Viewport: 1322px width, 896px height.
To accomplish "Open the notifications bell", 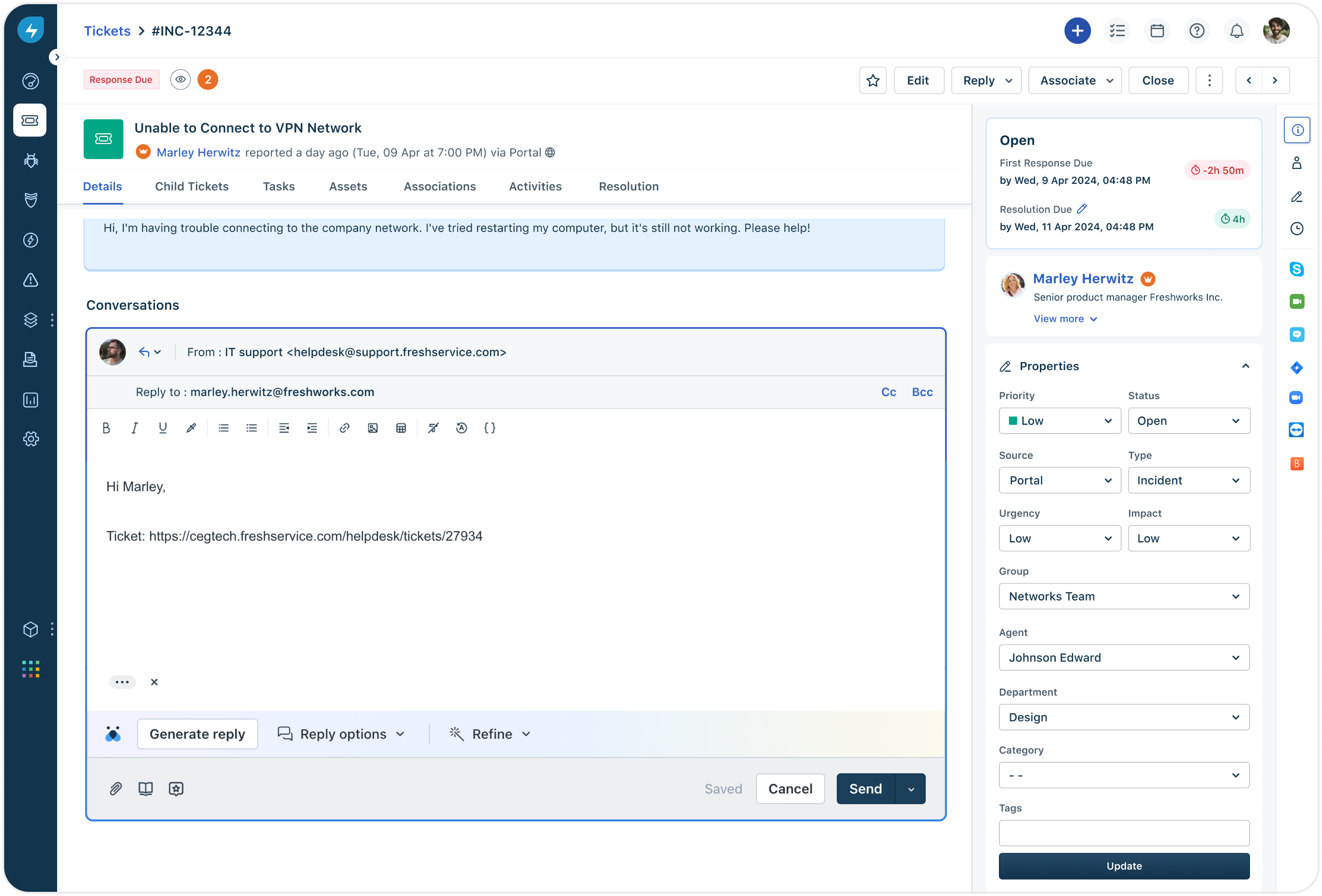I will [x=1236, y=31].
